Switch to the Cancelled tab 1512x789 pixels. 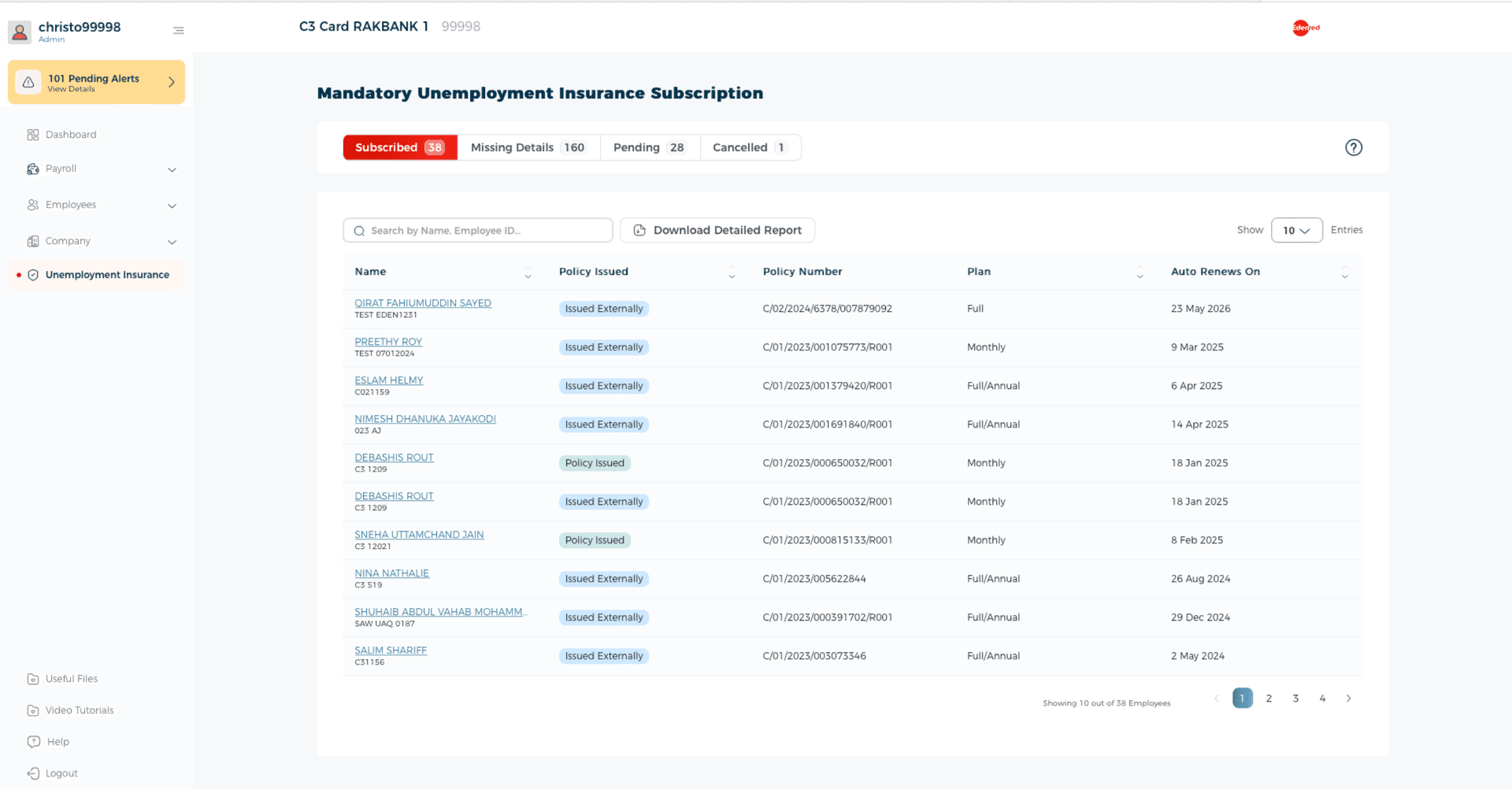[750, 147]
